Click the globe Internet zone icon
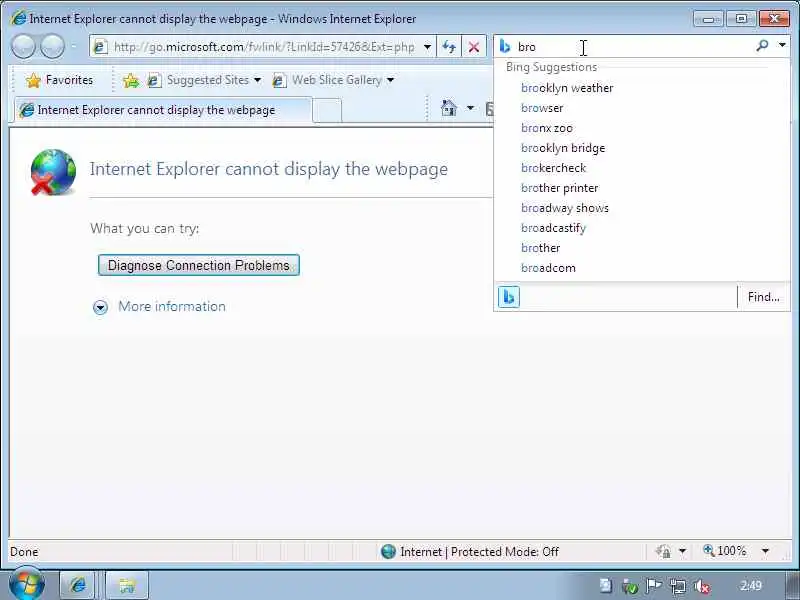Viewport: 800px width, 600px height. pyautogui.click(x=388, y=552)
